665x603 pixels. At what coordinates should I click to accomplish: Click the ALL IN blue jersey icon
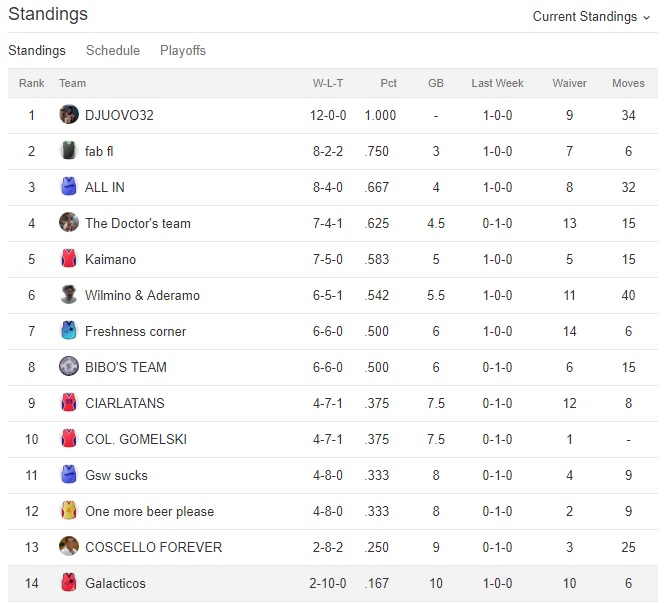tap(68, 187)
